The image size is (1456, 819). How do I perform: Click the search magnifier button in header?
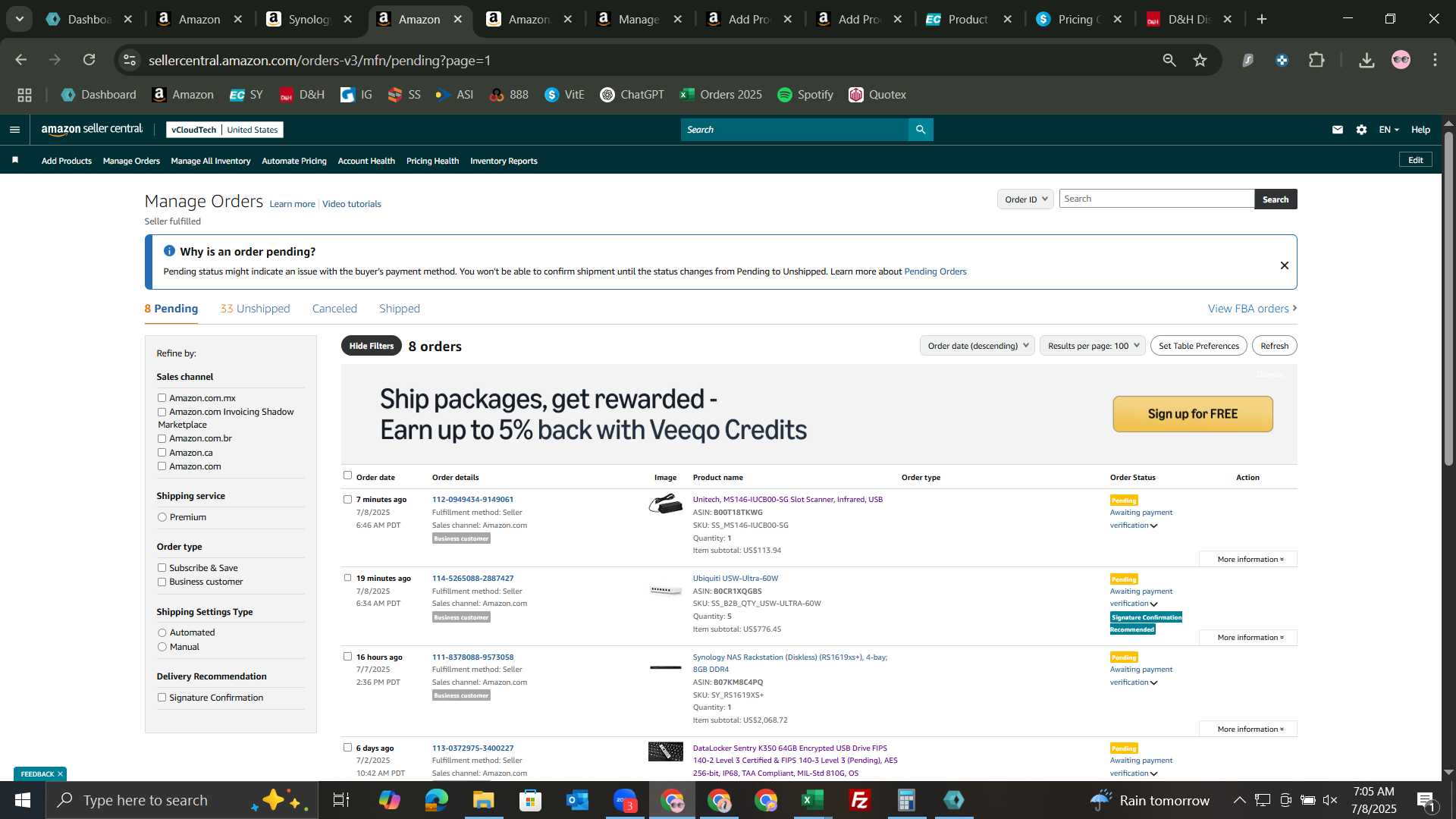click(921, 130)
